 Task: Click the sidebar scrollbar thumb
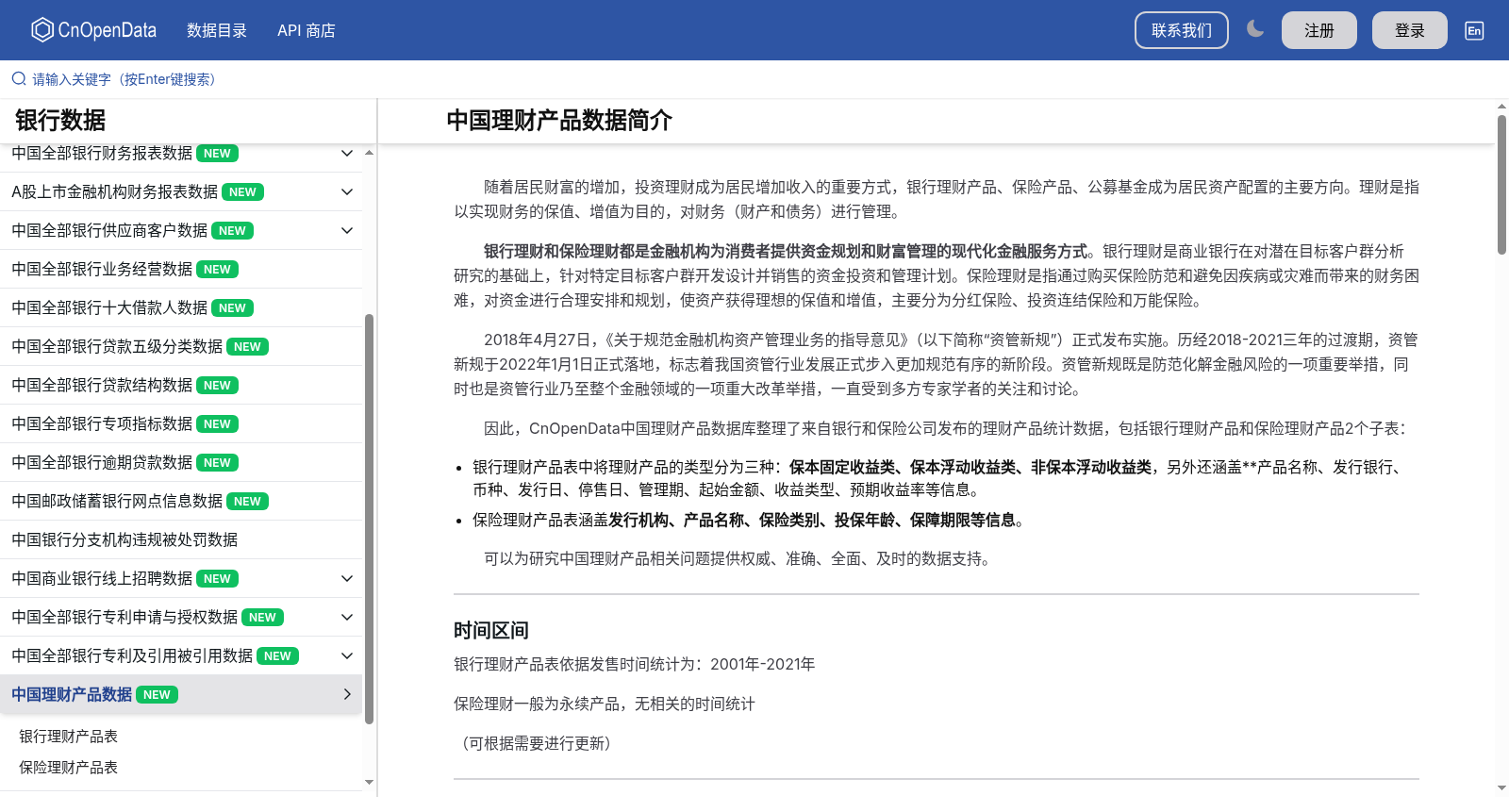369,519
